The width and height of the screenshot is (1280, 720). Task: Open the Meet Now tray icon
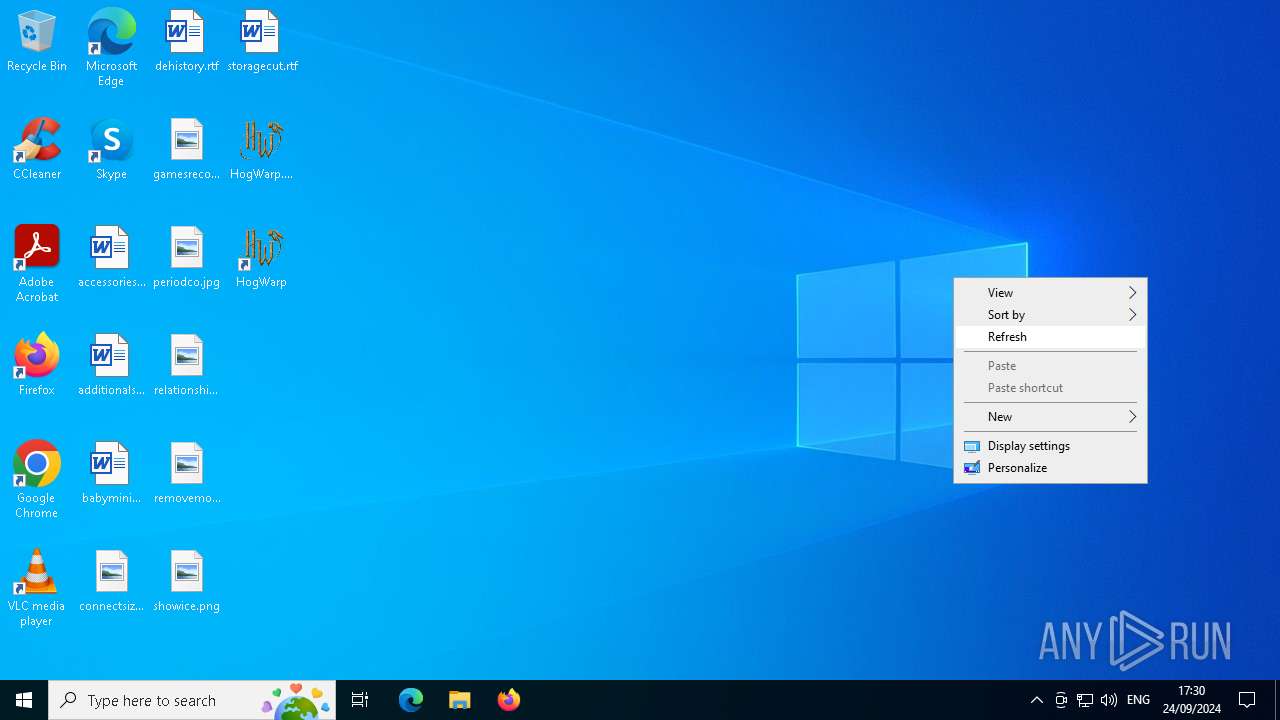pyautogui.click(x=1061, y=700)
